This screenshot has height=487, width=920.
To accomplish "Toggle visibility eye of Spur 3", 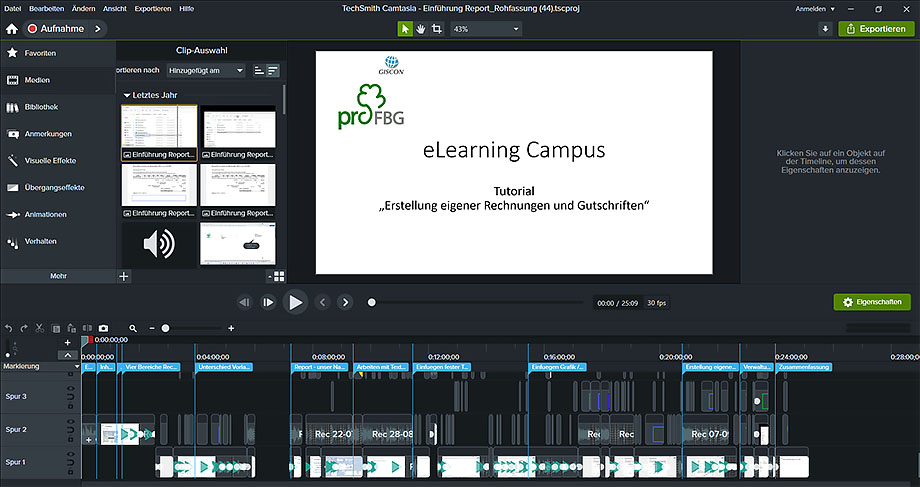I will [x=70, y=389].
